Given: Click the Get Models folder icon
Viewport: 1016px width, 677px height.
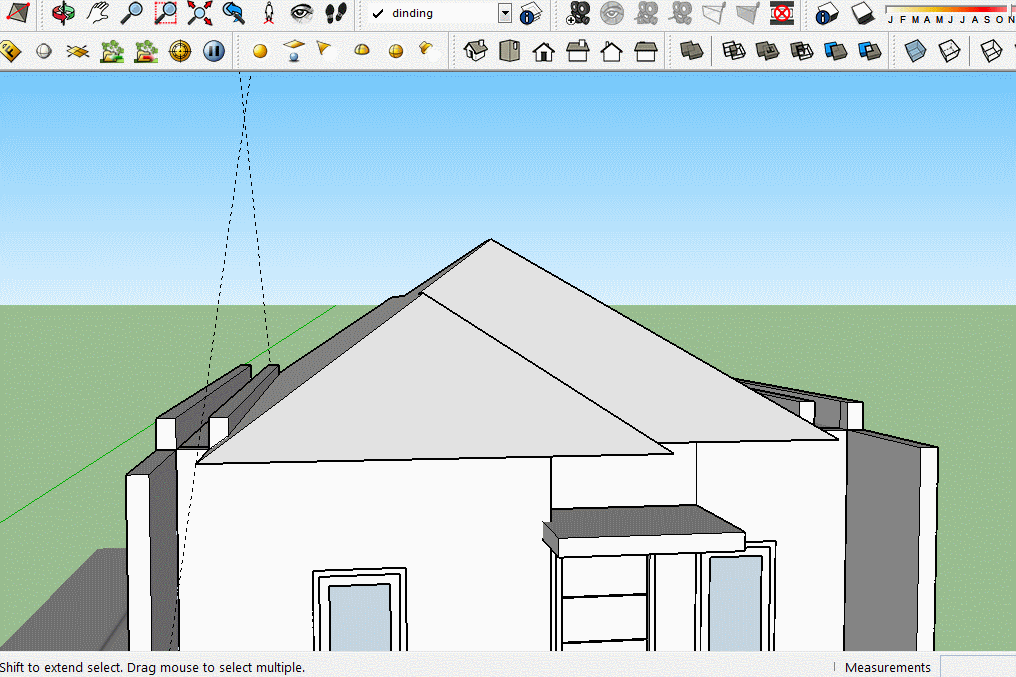Looking at the screenshot, I should (x=112, y=51).
